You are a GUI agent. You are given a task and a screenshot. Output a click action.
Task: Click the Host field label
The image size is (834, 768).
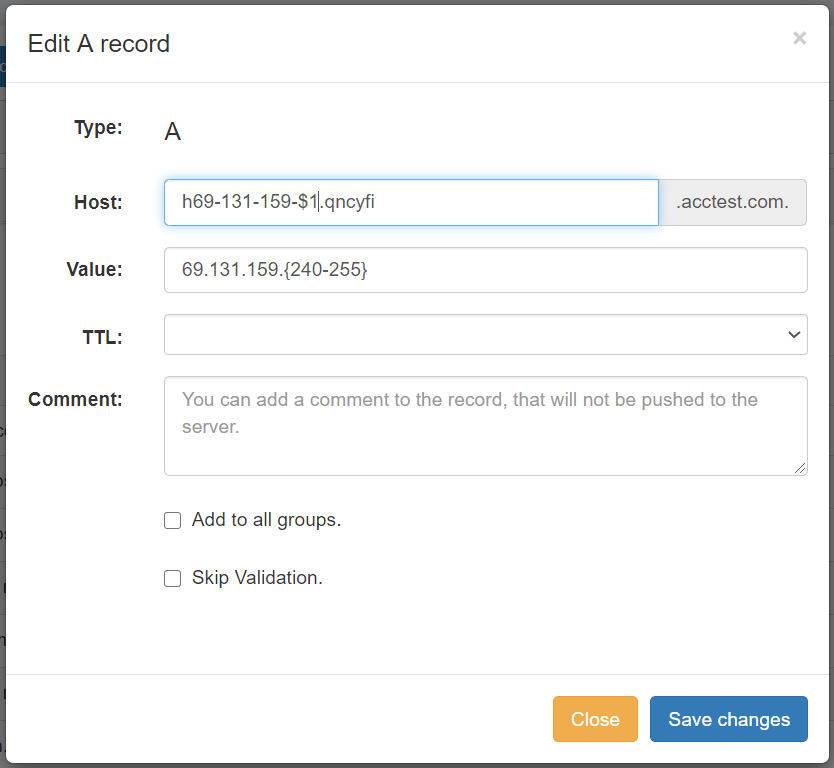click(98, 202)
